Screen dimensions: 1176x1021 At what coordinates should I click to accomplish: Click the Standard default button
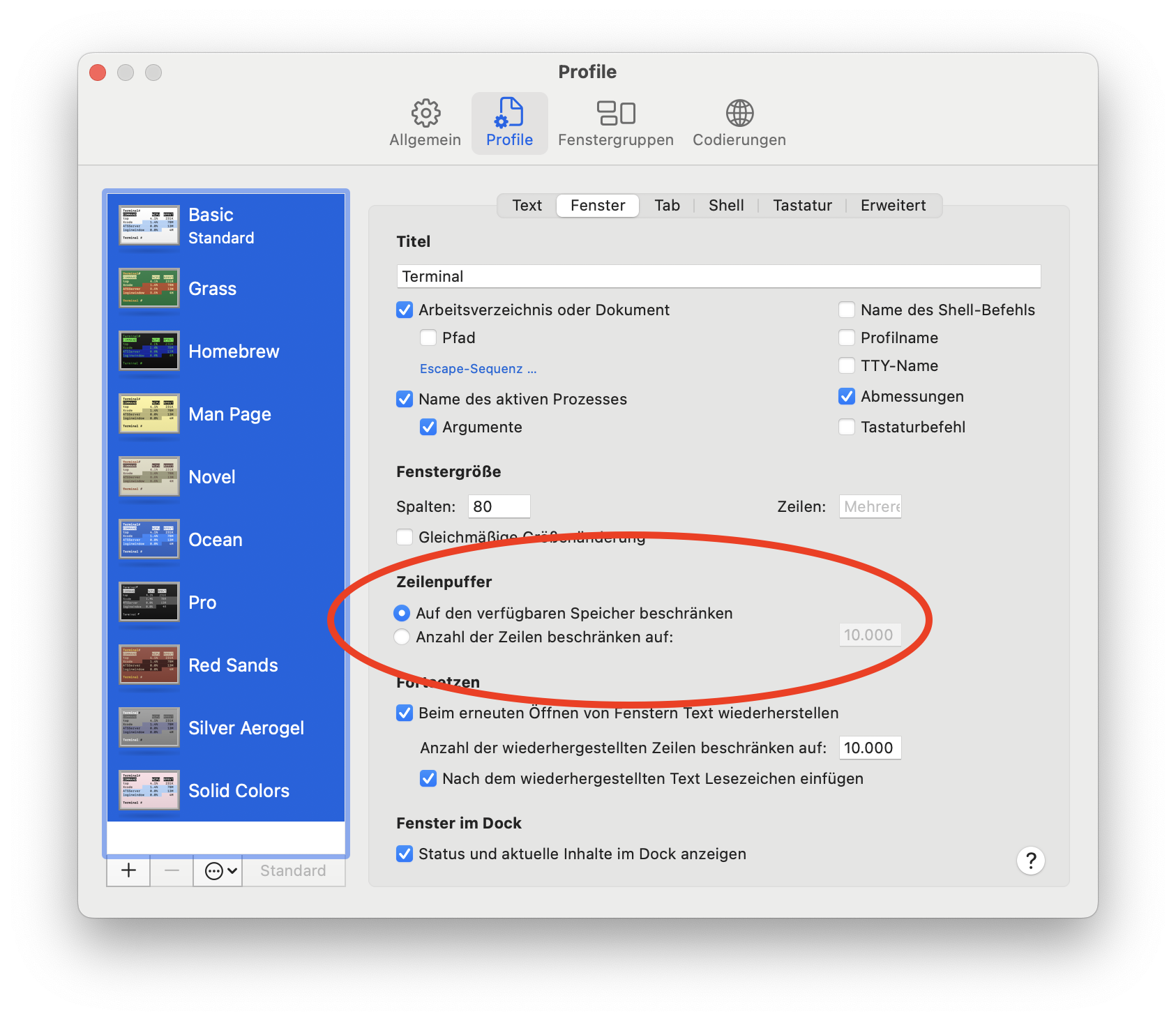pyautogui.click(x=293, y=870)
